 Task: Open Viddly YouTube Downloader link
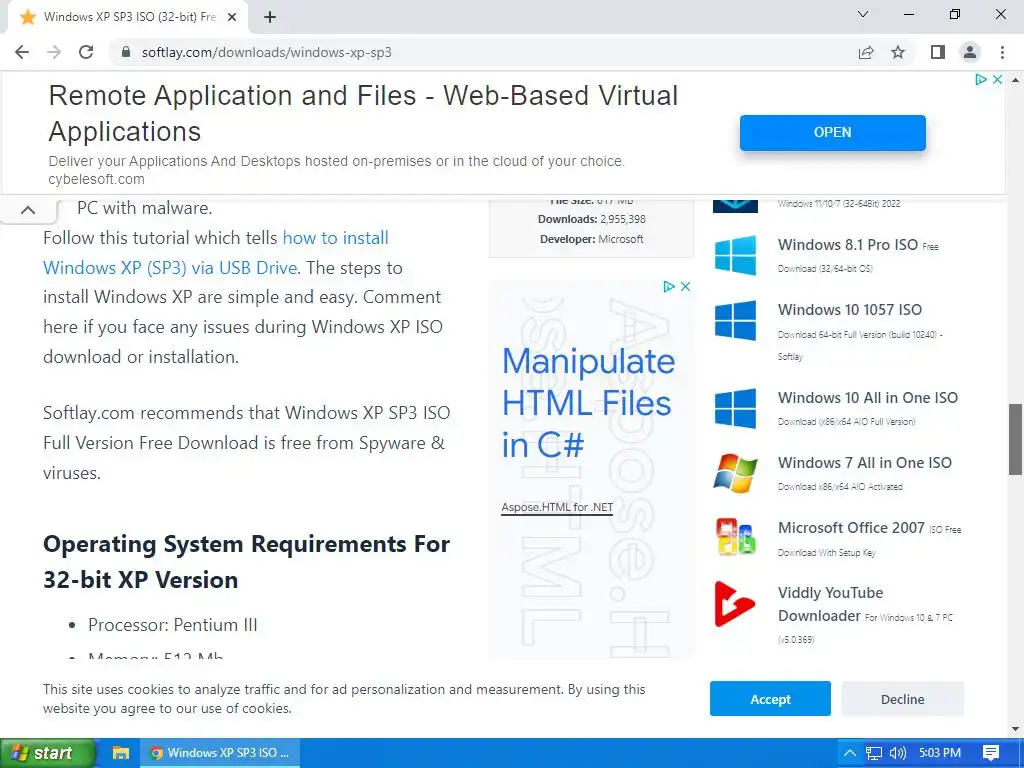[830, 604]
